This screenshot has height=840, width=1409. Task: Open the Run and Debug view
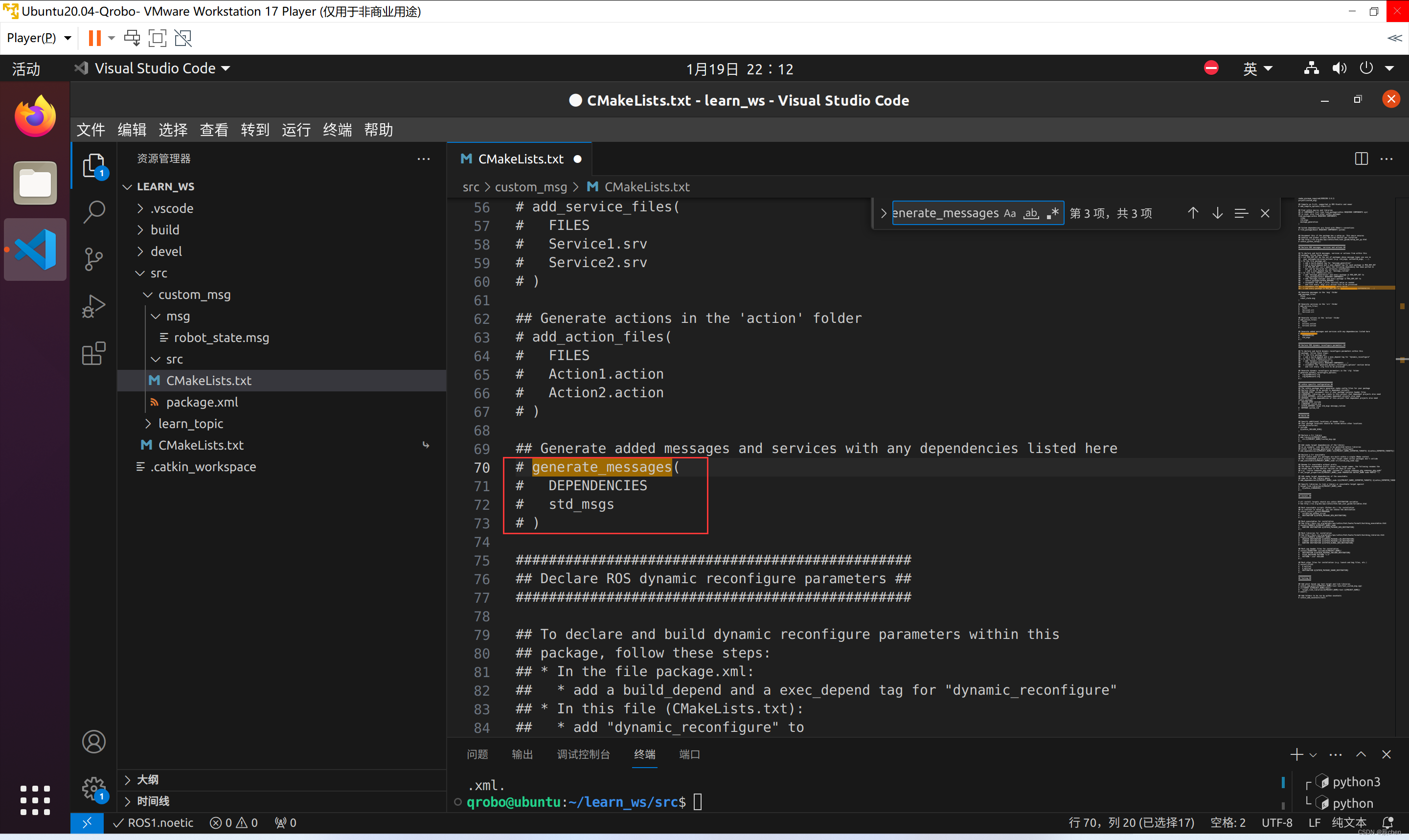pos(94,306)
